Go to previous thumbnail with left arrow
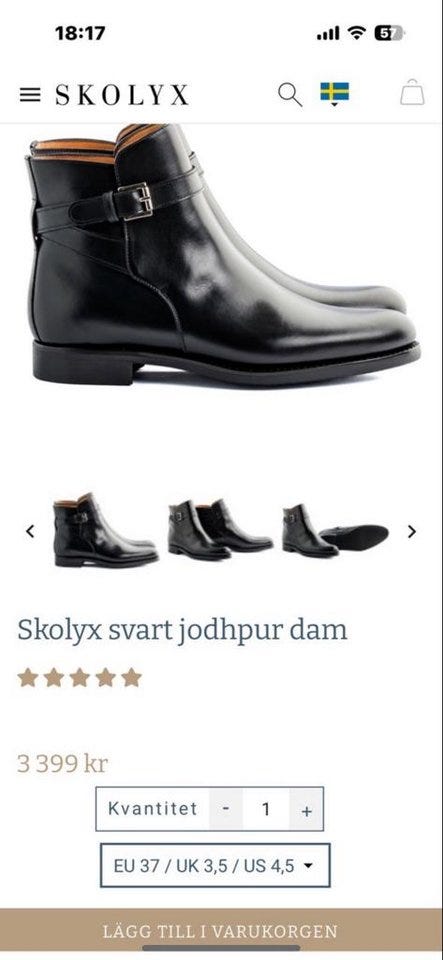443x960 pixels. click(30, 531)
